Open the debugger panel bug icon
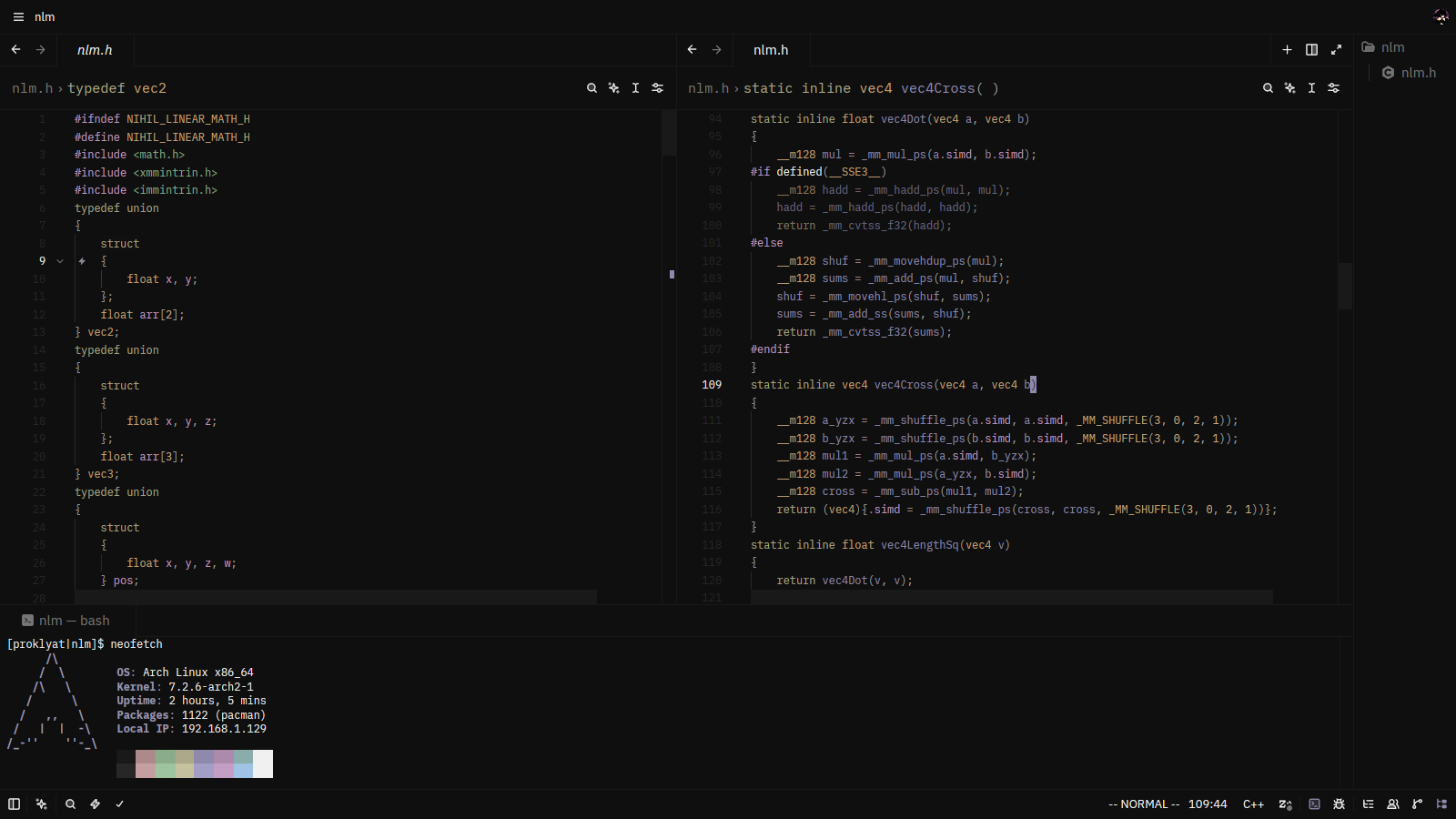Image resolution: width=1456 pixels, height=819 pixels. (x=1339, y=804)
